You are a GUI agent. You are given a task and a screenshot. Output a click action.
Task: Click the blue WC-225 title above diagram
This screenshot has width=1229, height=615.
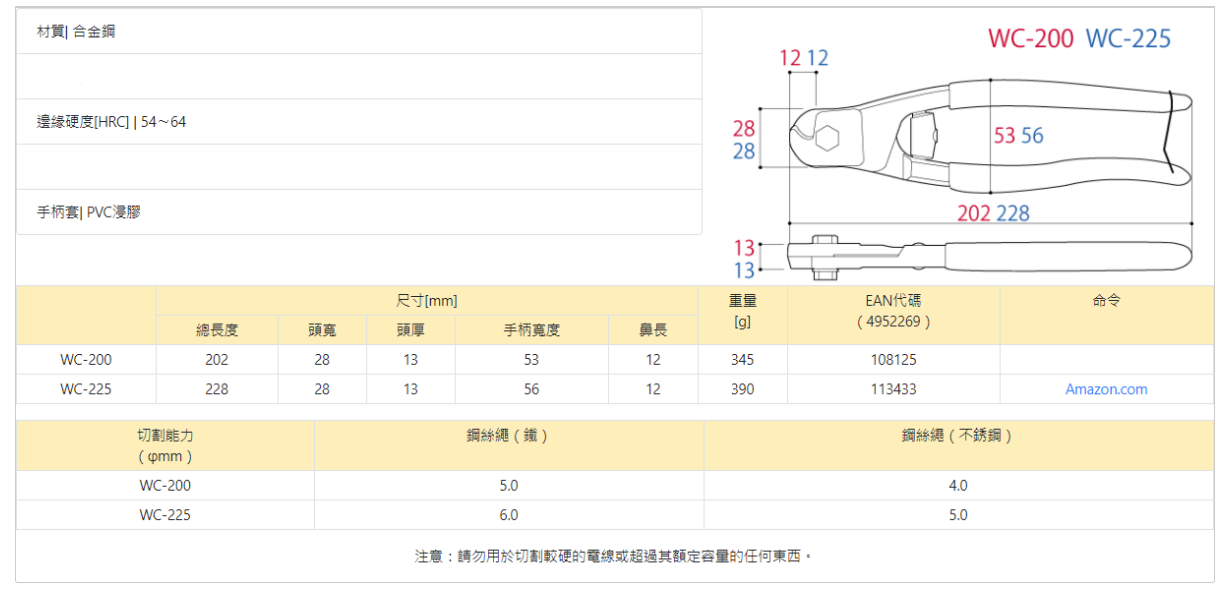click(1127, 39)
